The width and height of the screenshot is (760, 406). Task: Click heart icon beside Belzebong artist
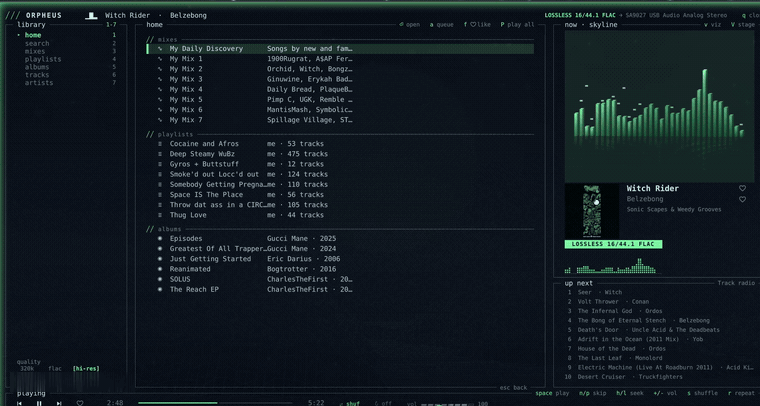pos(742,199)
